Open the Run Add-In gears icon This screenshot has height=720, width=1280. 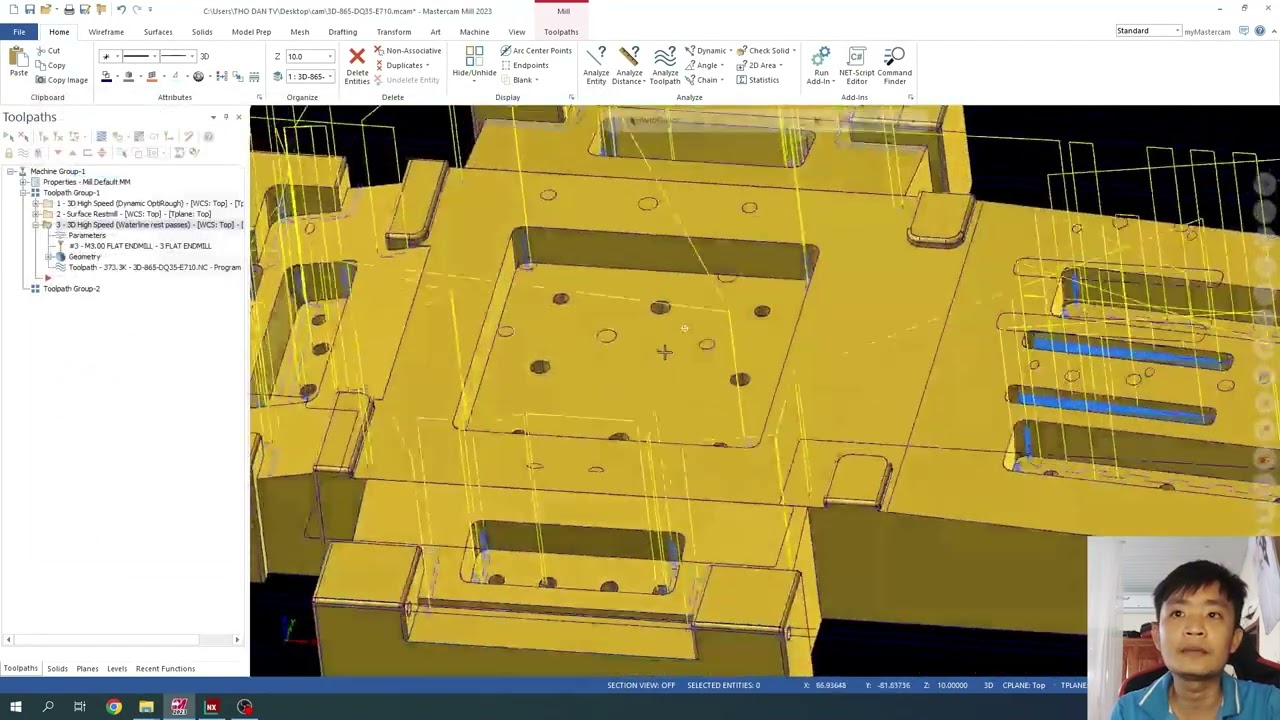pos(821,57)
